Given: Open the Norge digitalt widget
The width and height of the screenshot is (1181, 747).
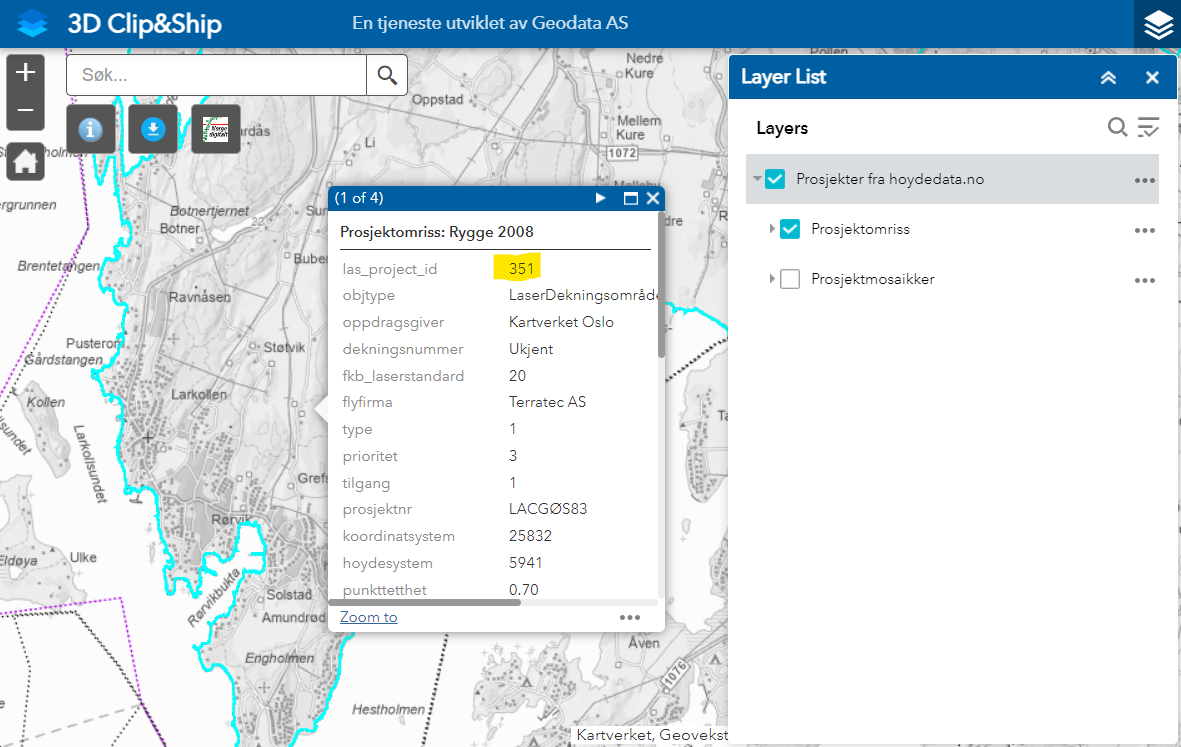Looking at the screenshot, I should pos(215,130).
